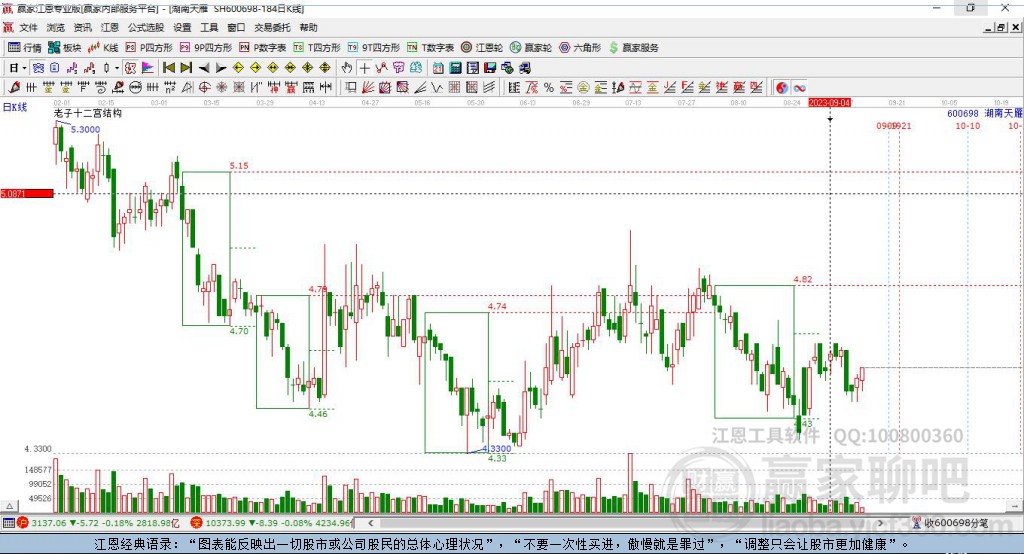Open the 六角形 hexagon tool
Image resolution: width=1024 pixels, height=554 pixels.
pyautogui.click(x=580, y=47)
